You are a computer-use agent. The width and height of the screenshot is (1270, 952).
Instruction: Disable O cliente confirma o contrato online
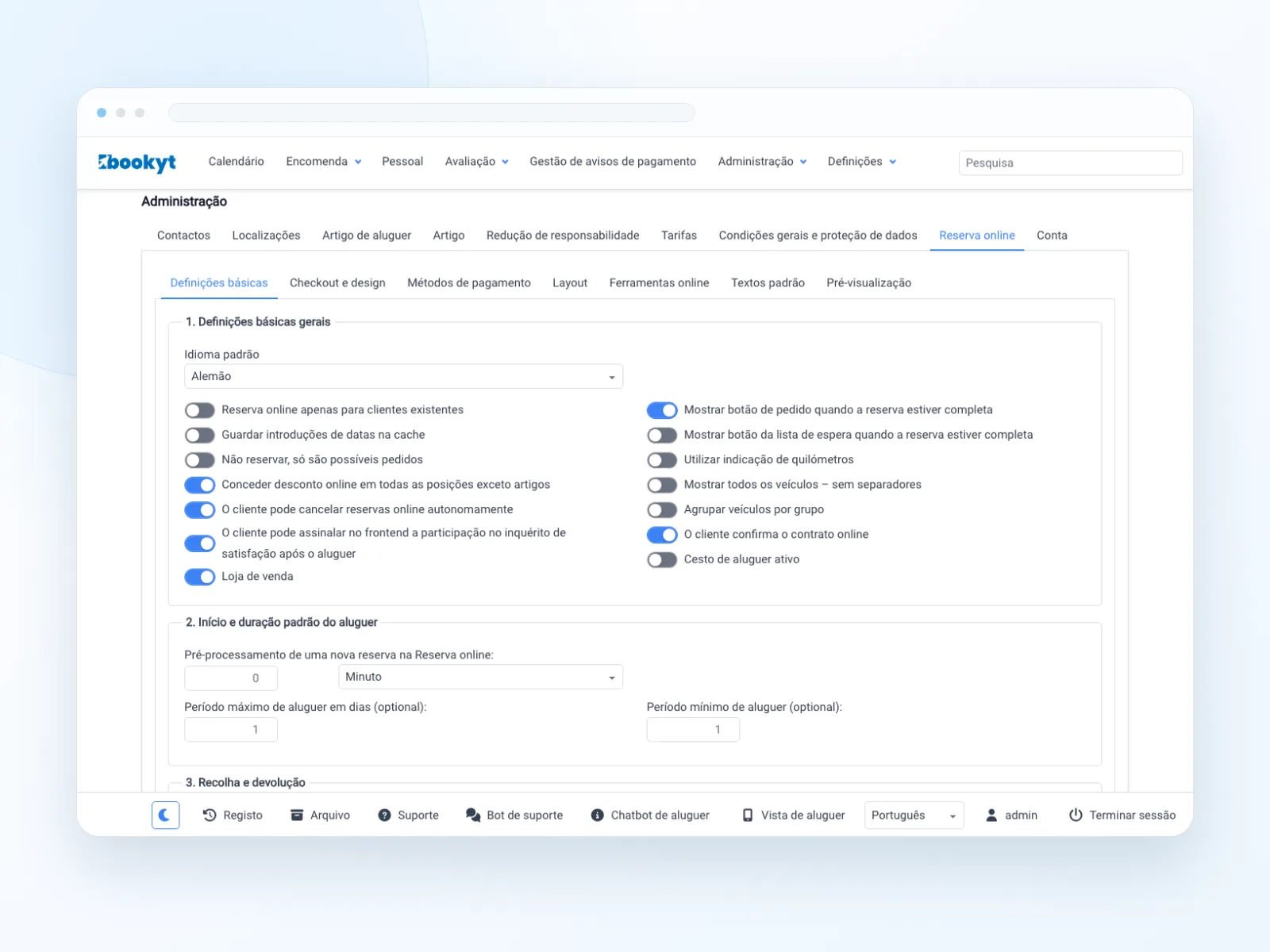[662, 535]
